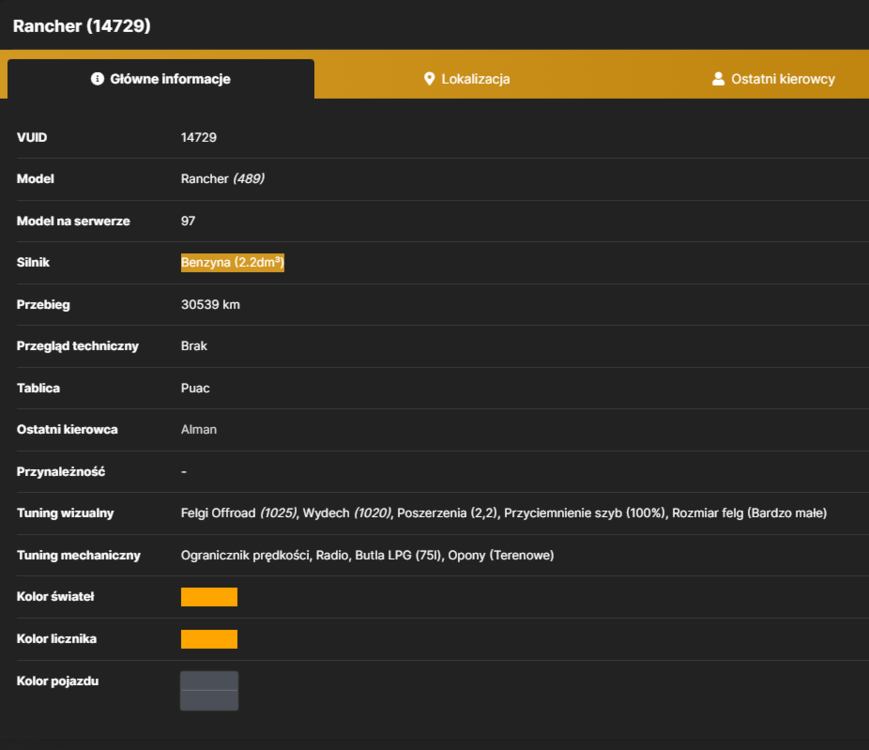Click the person icon beside Ostatni kierowcy
The width and height of the screenshot is (869, 750).
click(x=718, y=79)
